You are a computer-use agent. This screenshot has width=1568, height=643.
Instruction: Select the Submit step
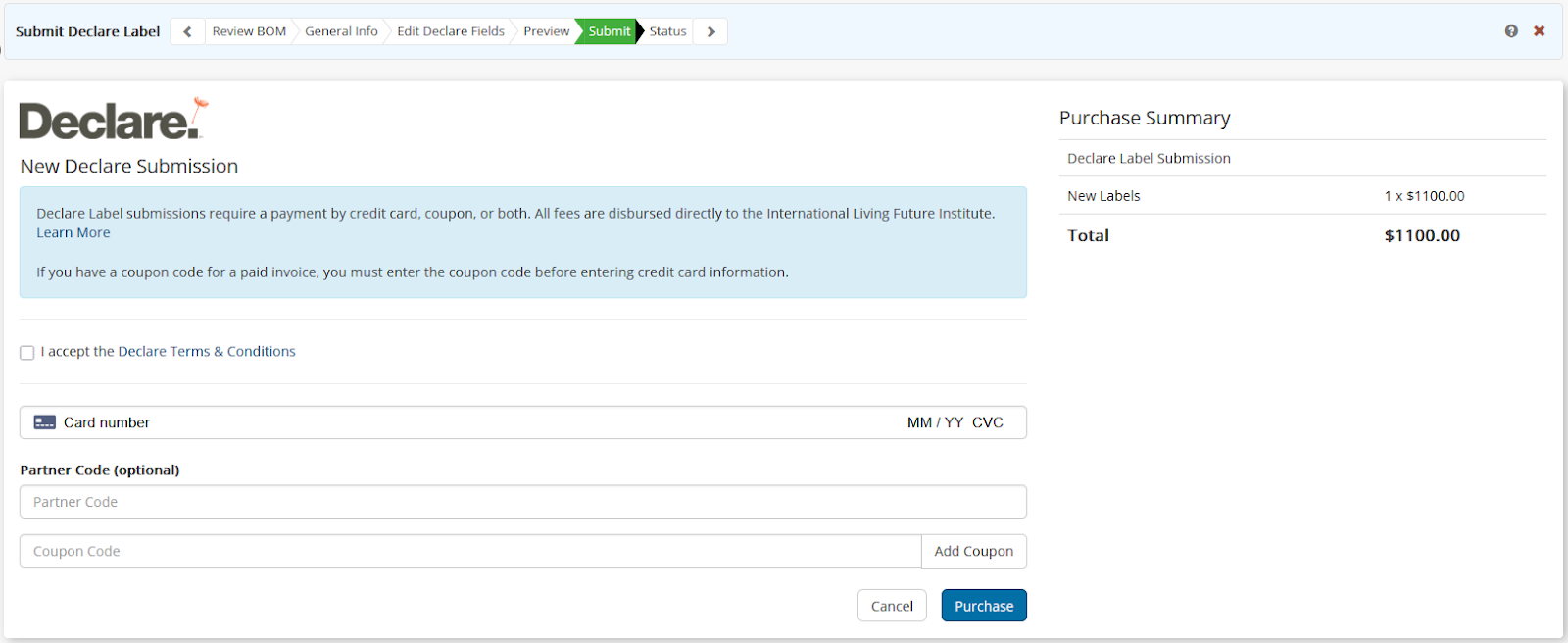click(609, 31)
